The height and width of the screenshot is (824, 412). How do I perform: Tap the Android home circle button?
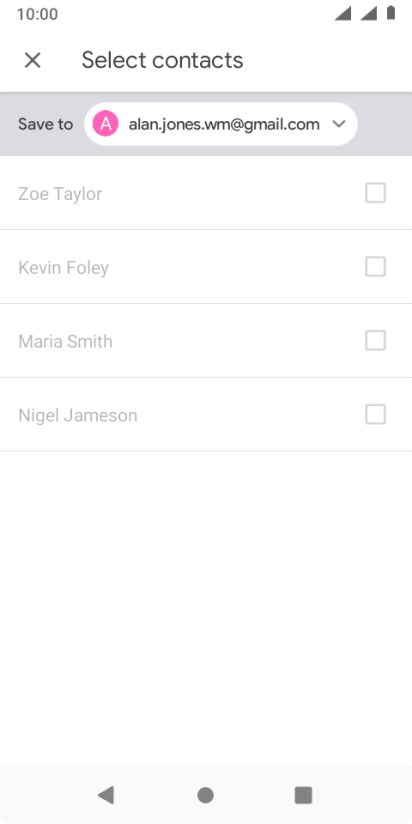click(x=205, y=795)
